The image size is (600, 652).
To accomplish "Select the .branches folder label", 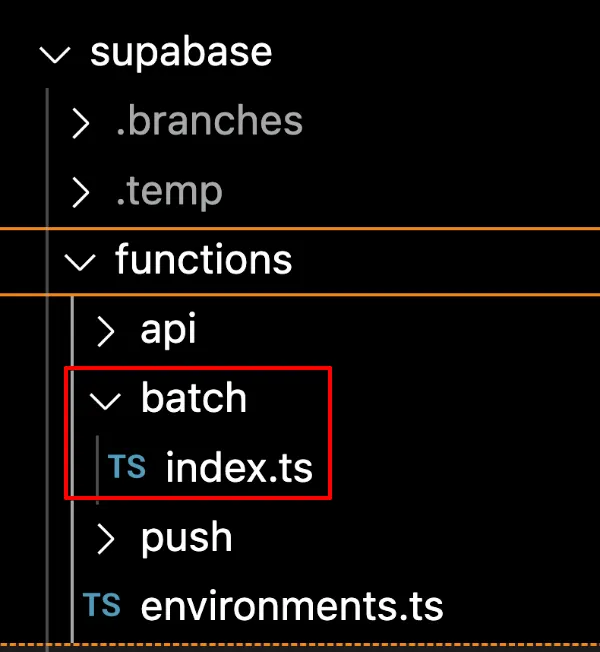I will [209, 121].
